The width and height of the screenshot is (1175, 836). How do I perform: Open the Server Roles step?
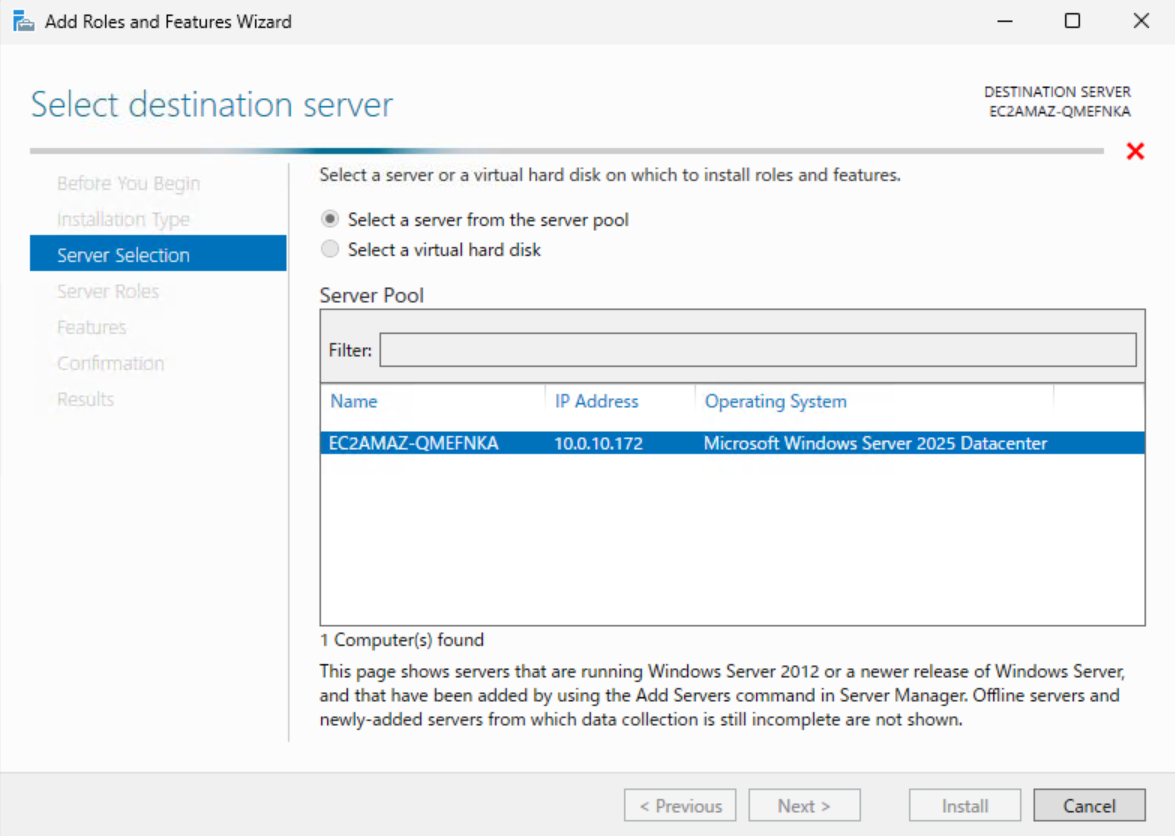[x=108, y=291]
